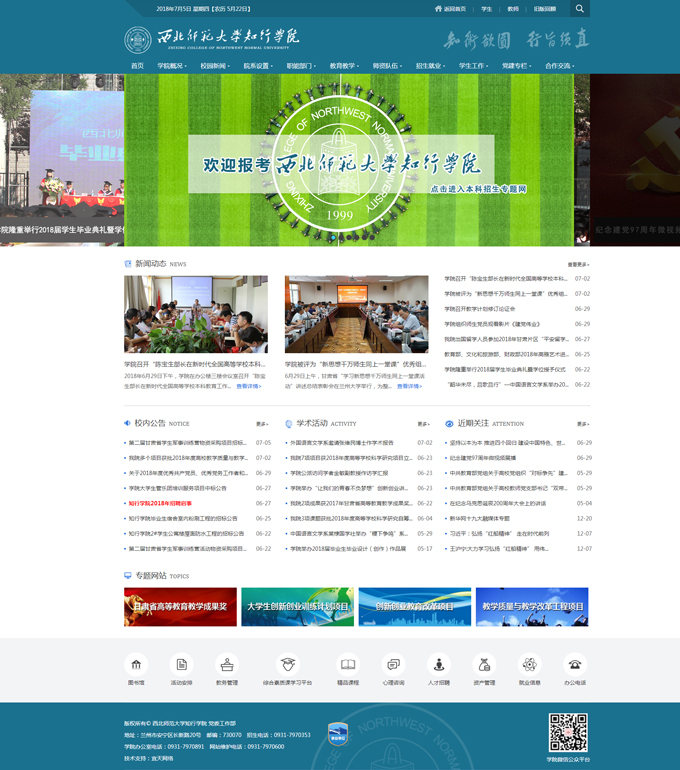Click 更多 beside 学术活动 ACTIVITY

(x=423, y=424)
